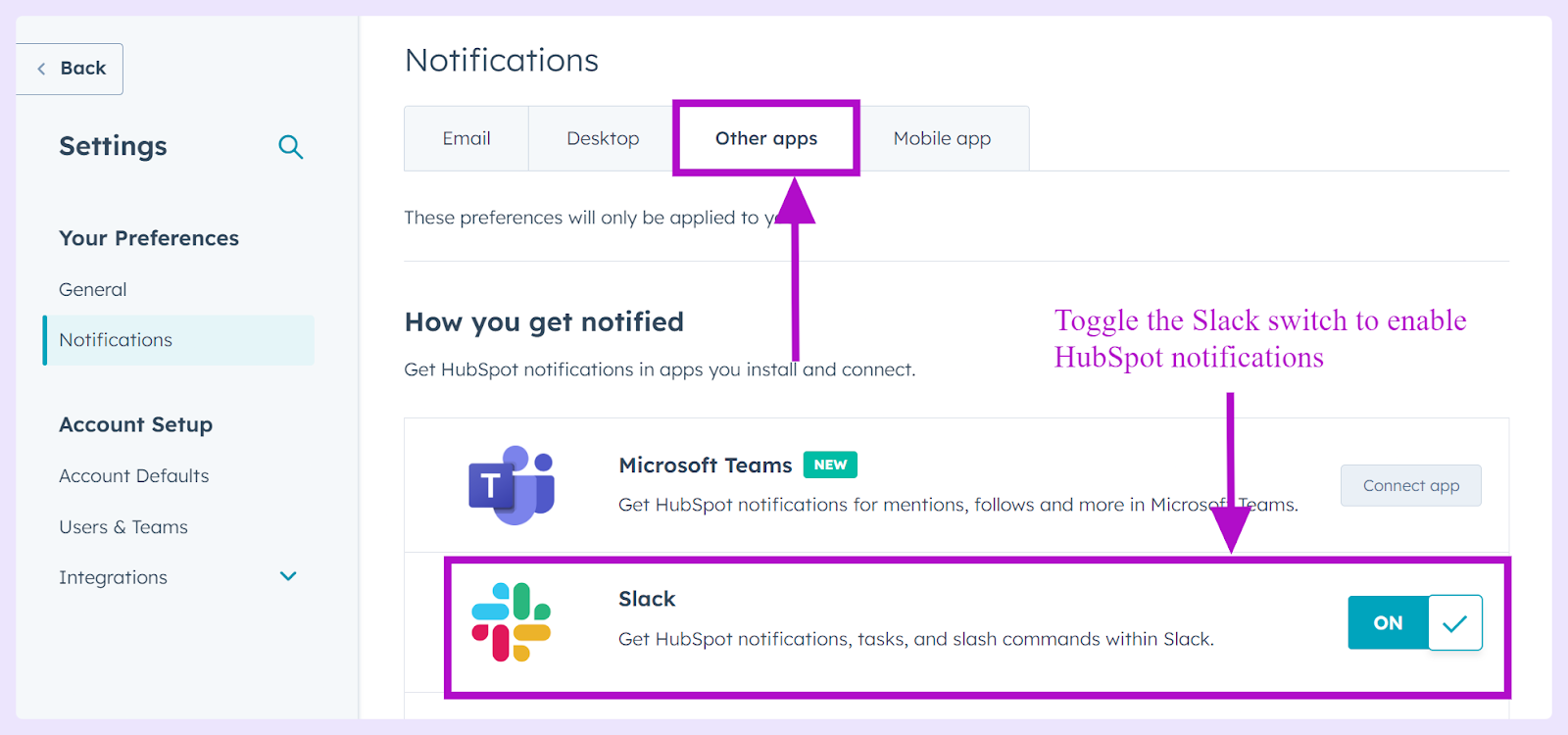Click the checkmark on the Slack switch
Screen dimensions: 1568x735
coord(1455,622)
